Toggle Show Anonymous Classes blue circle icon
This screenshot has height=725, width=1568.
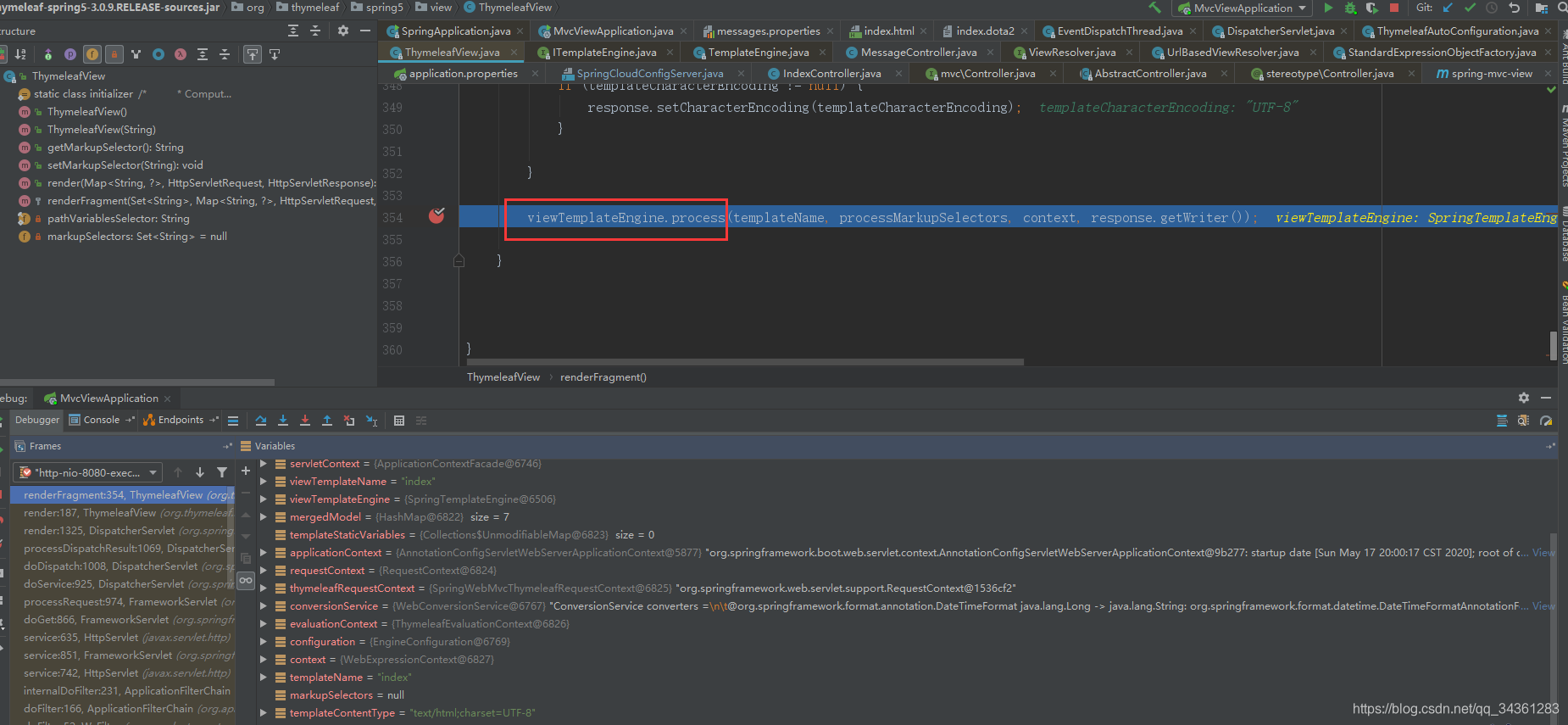158,54
